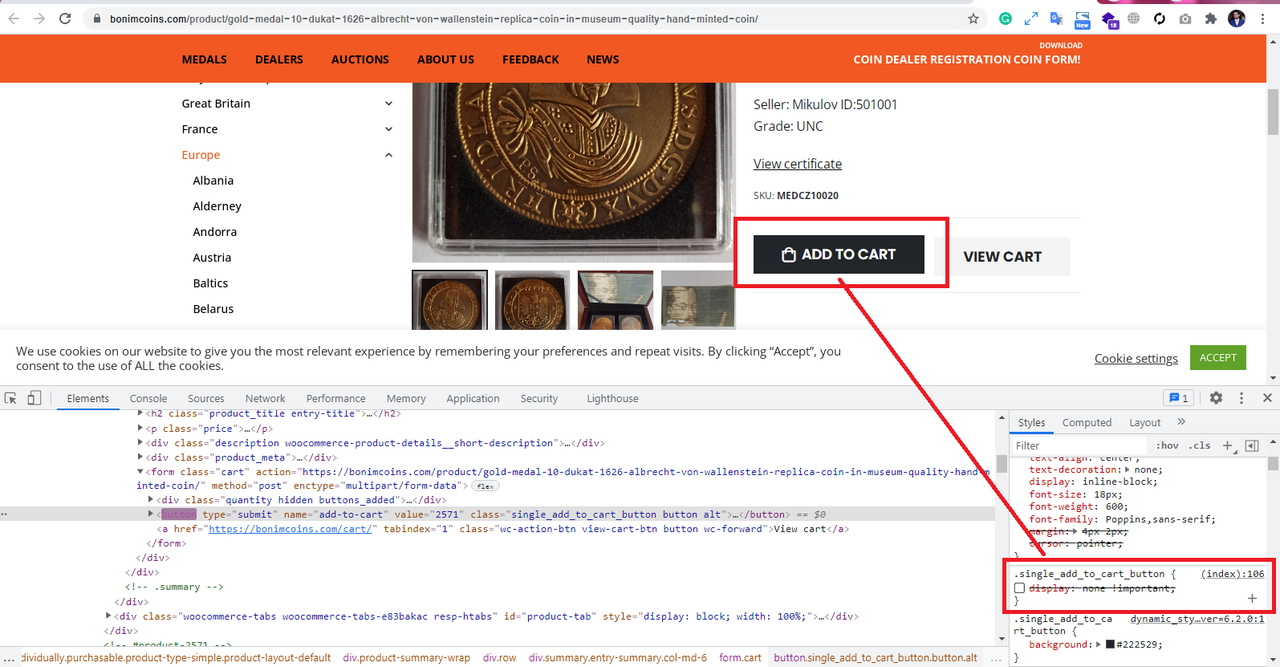Open the Lighthouse tab
The width and height of the screenshot is (1280, 667).
tap(612, 398)
